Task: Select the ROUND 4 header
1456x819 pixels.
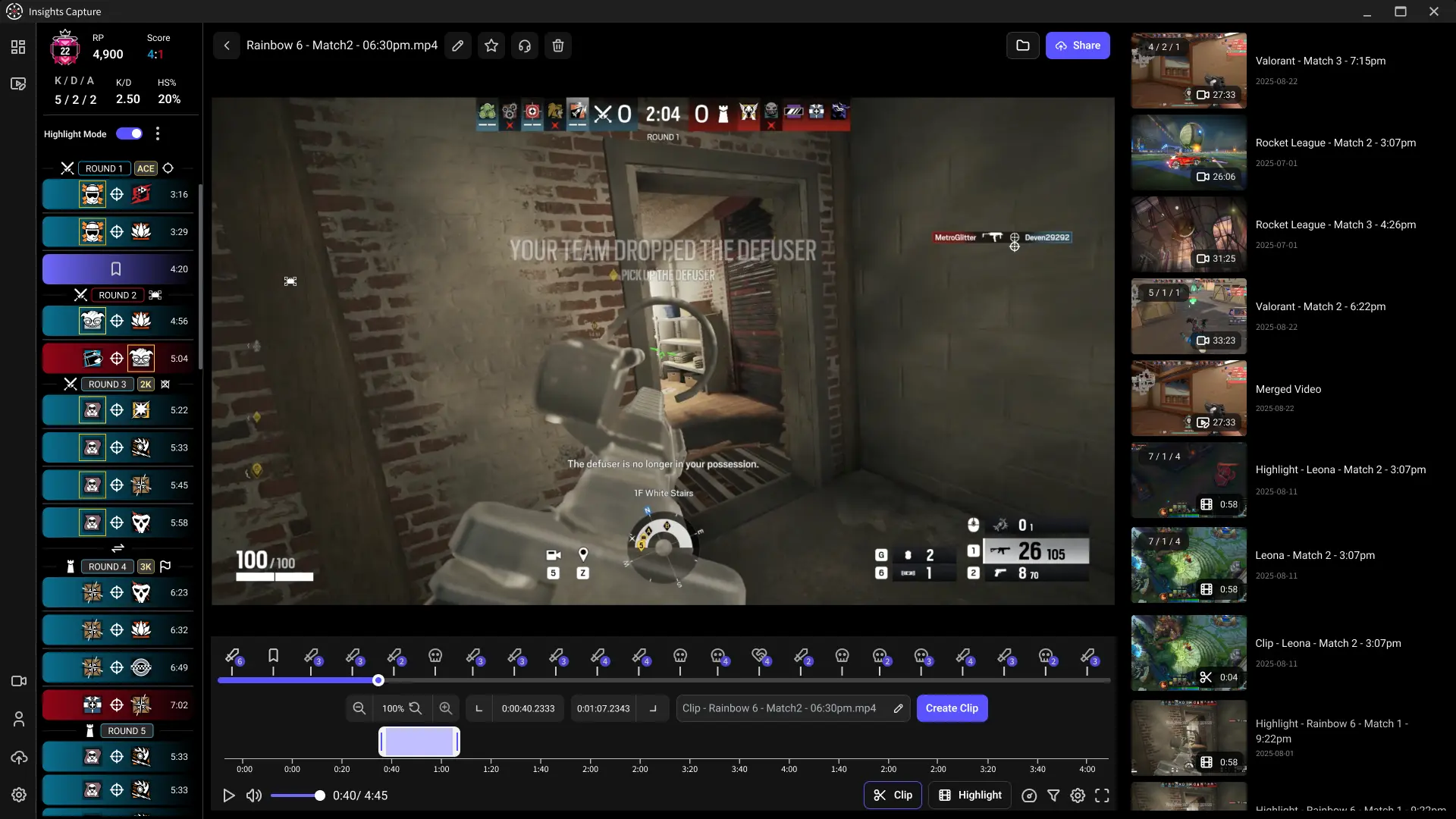Action: point(108,566)
